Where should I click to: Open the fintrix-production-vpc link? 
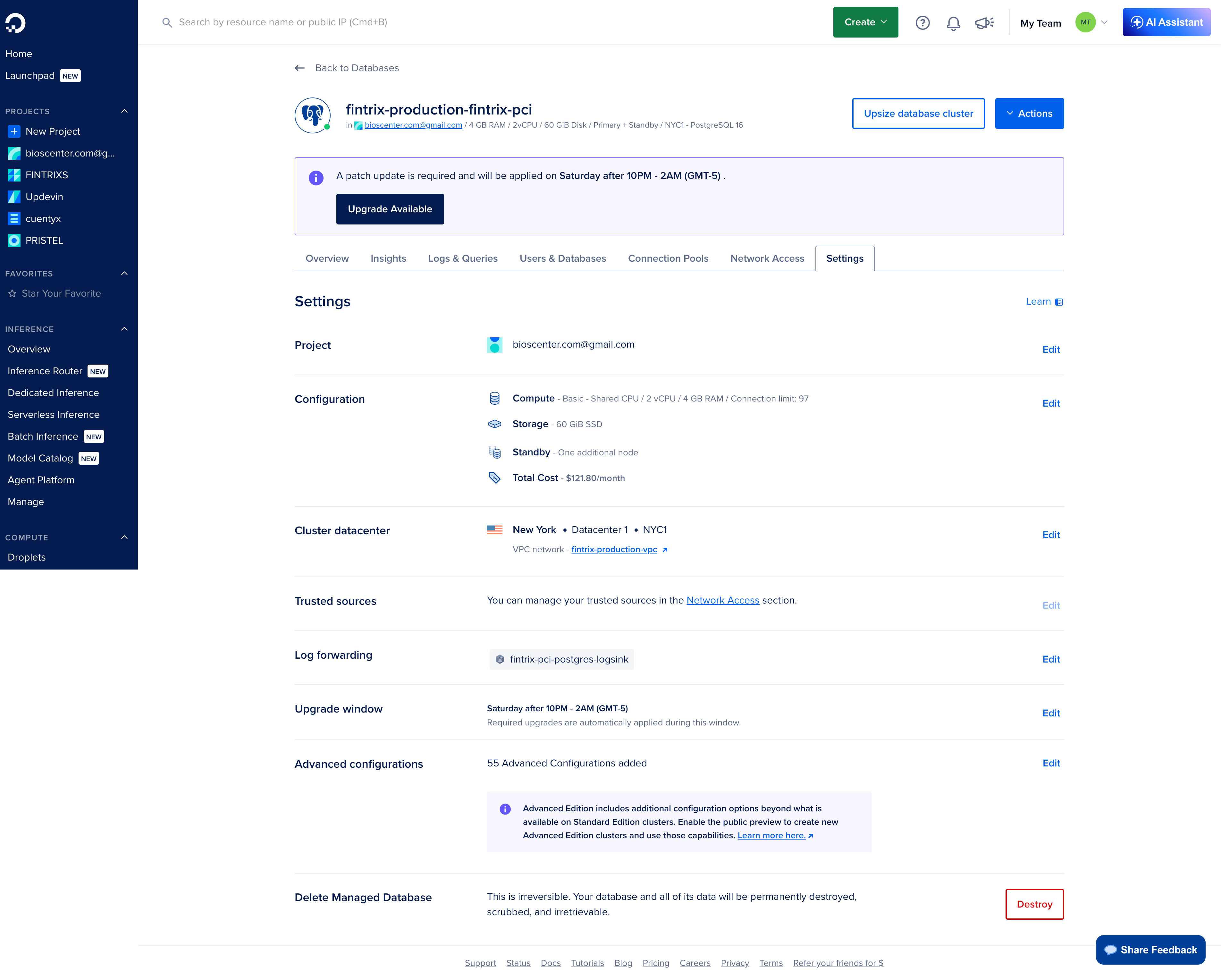coord(614,549)
